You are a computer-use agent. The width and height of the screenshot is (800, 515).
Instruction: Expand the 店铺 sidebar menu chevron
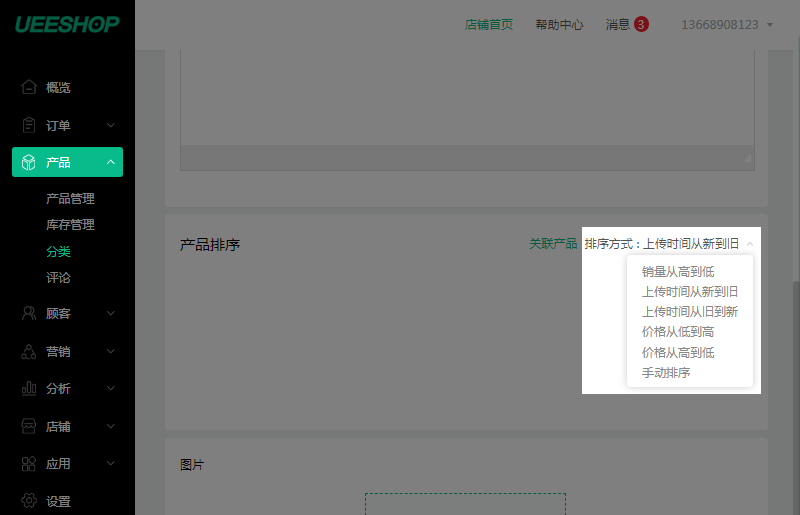[x=111, y=426]
